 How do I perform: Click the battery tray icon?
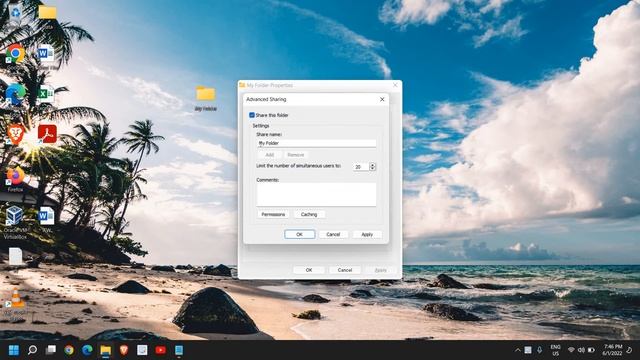pyautogui.click(x=591, y=350)
